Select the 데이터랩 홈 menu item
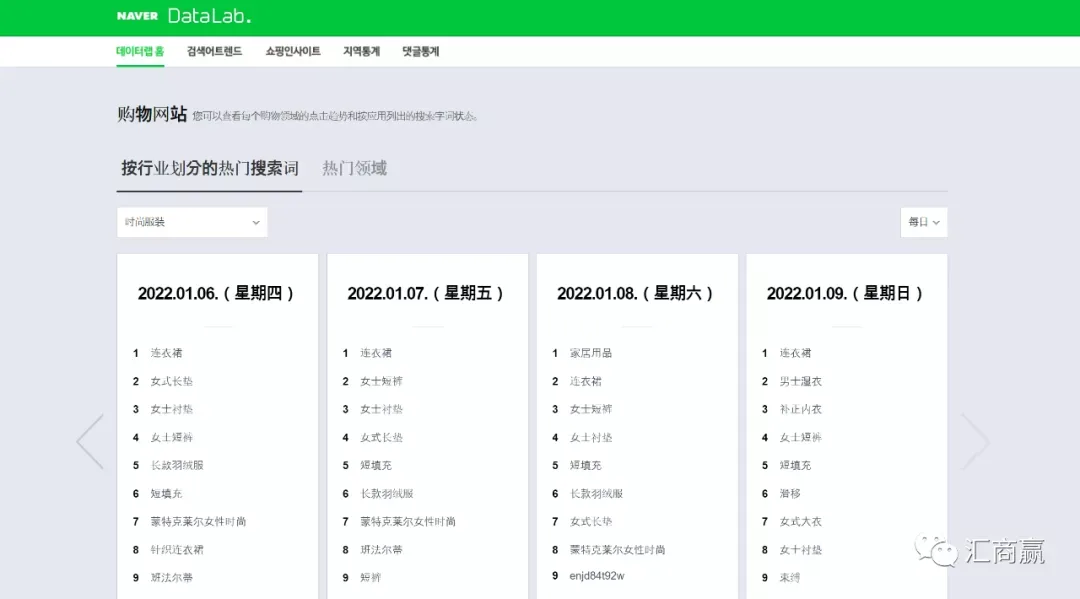The image size is (1080, 599). [x=141, y=52]
